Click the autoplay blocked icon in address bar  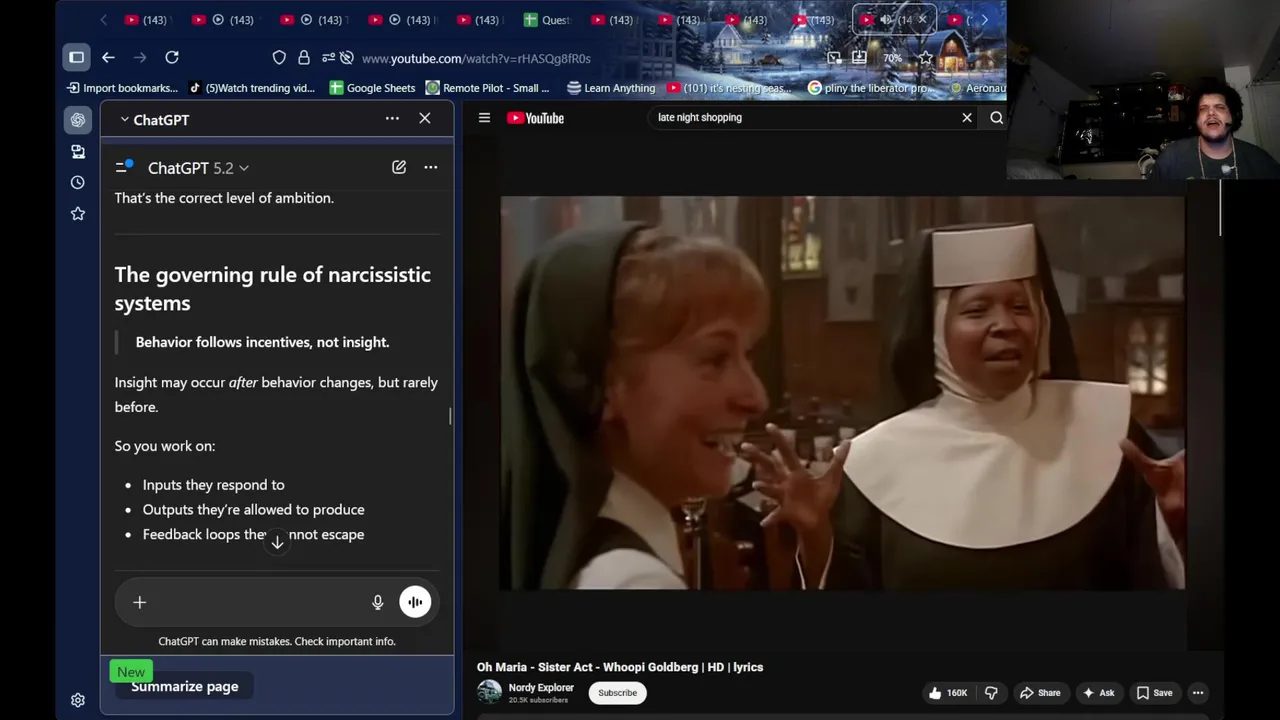(x=346, y=58)
